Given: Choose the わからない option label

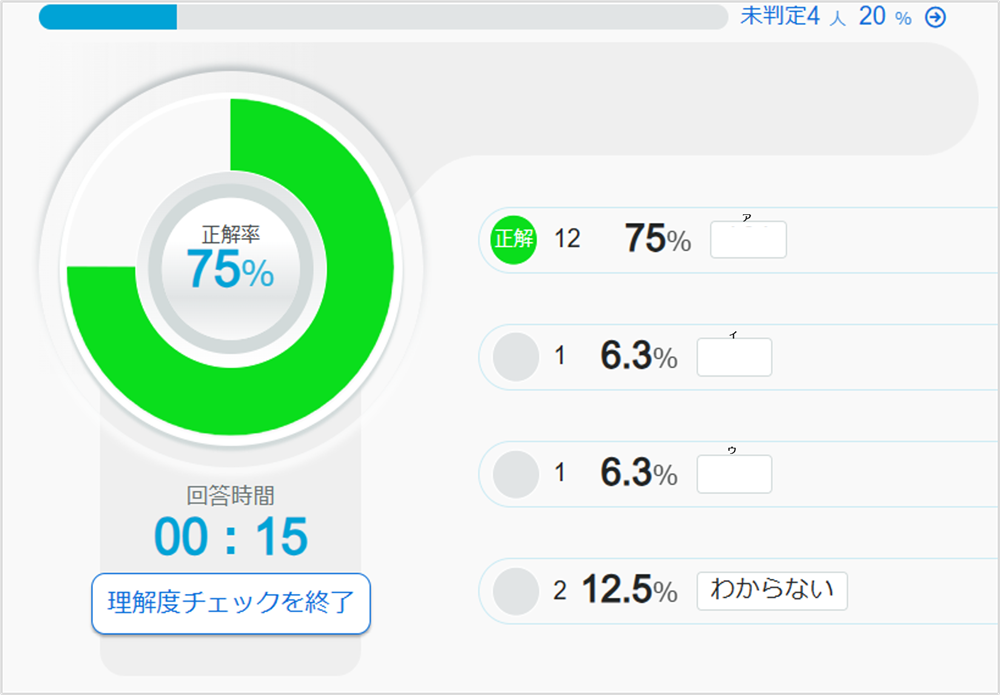Looking at the screenshot, I should tap(772, 591).
